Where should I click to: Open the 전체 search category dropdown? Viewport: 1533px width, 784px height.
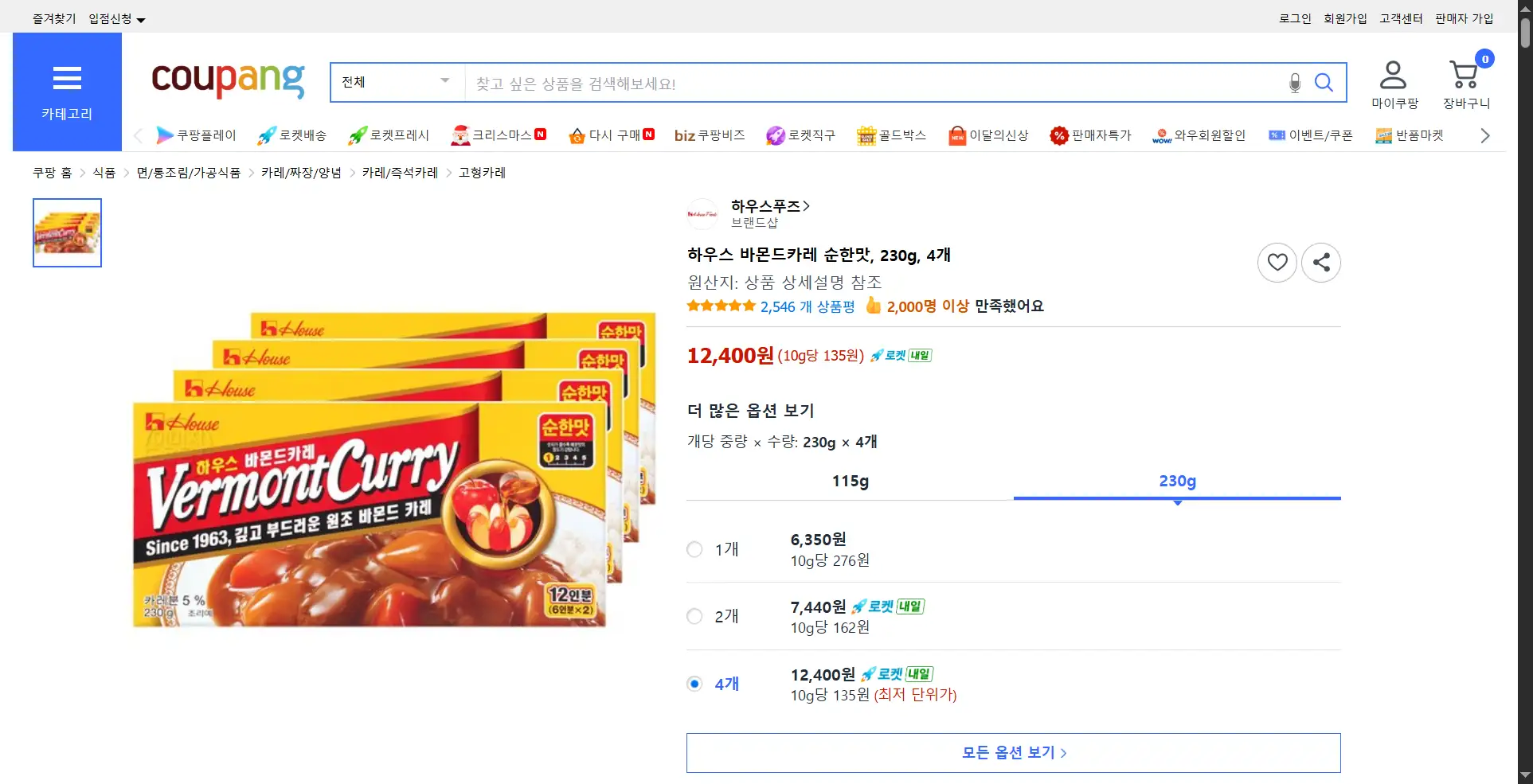pos(396,82)
